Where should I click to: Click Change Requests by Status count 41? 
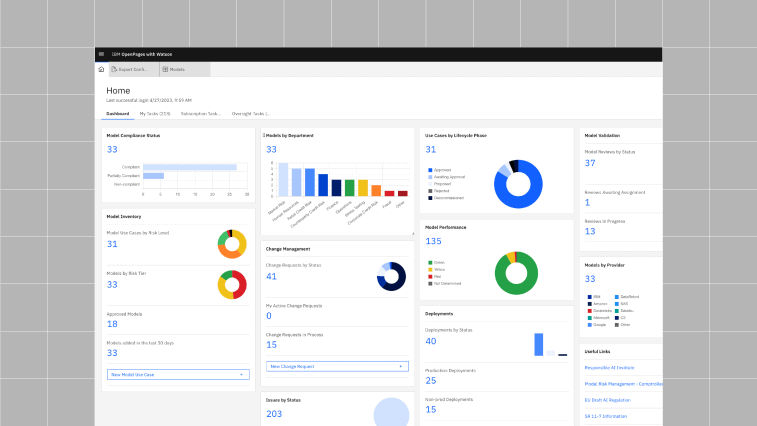tap(271, 276)
